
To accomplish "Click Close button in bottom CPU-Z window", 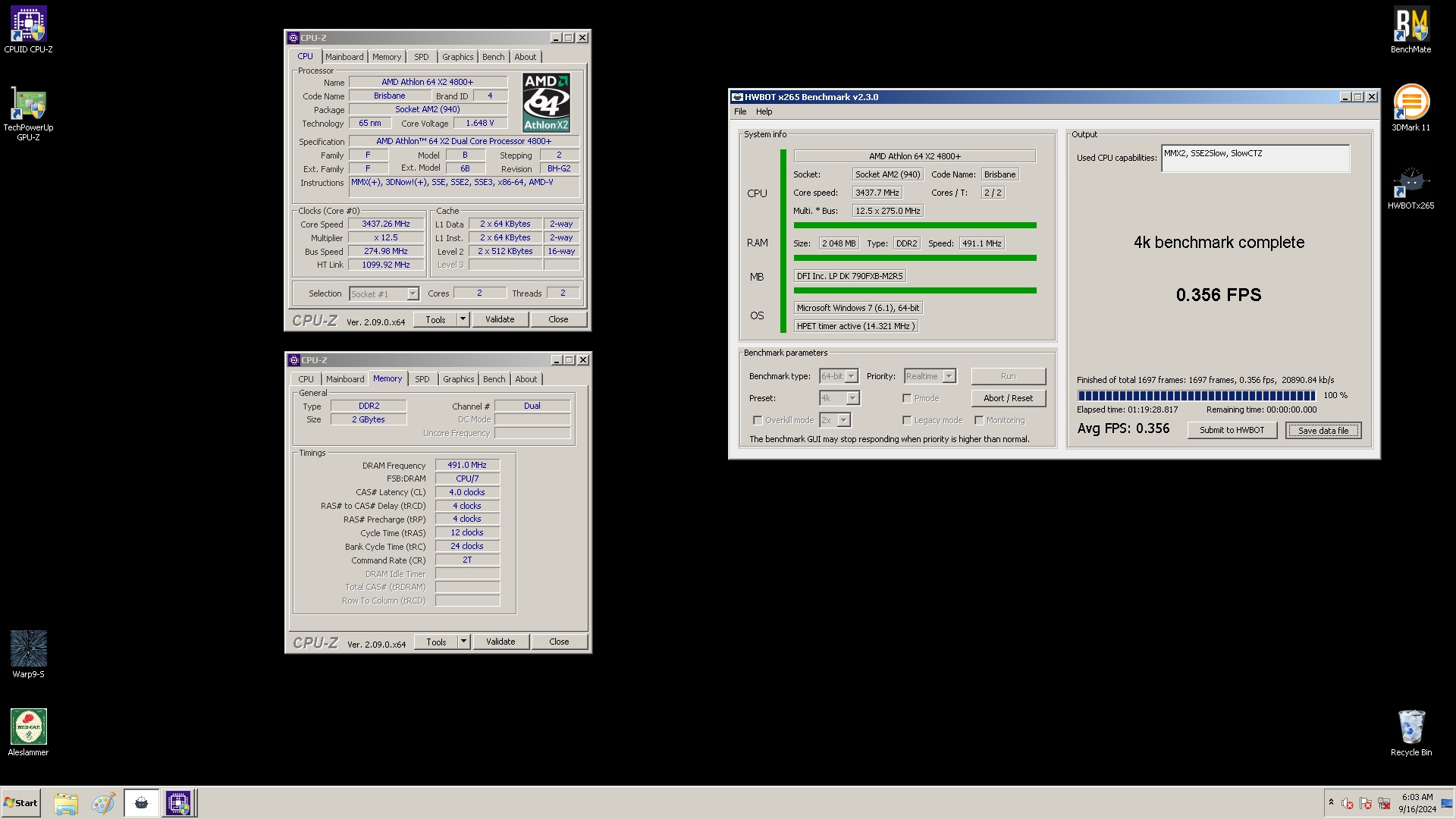I will (x=559, y=642).
